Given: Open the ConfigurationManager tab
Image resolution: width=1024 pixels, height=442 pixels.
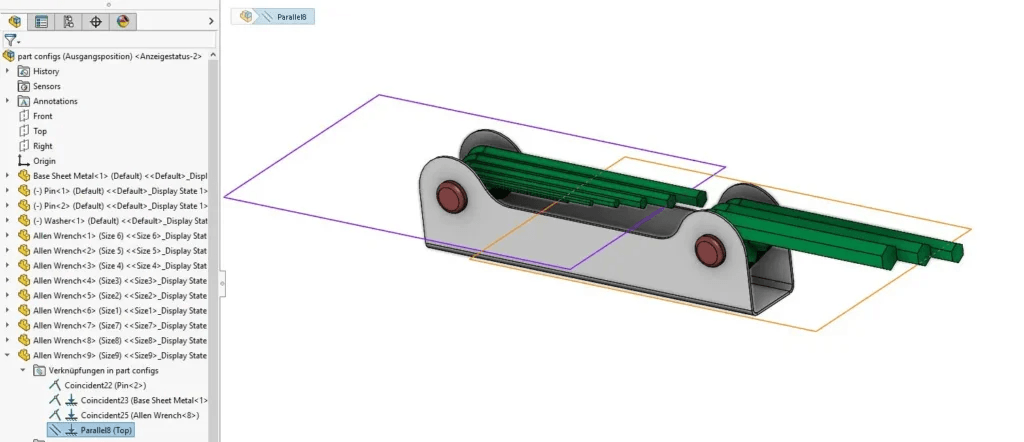Looking at the screenshot, I should point(68,21).
